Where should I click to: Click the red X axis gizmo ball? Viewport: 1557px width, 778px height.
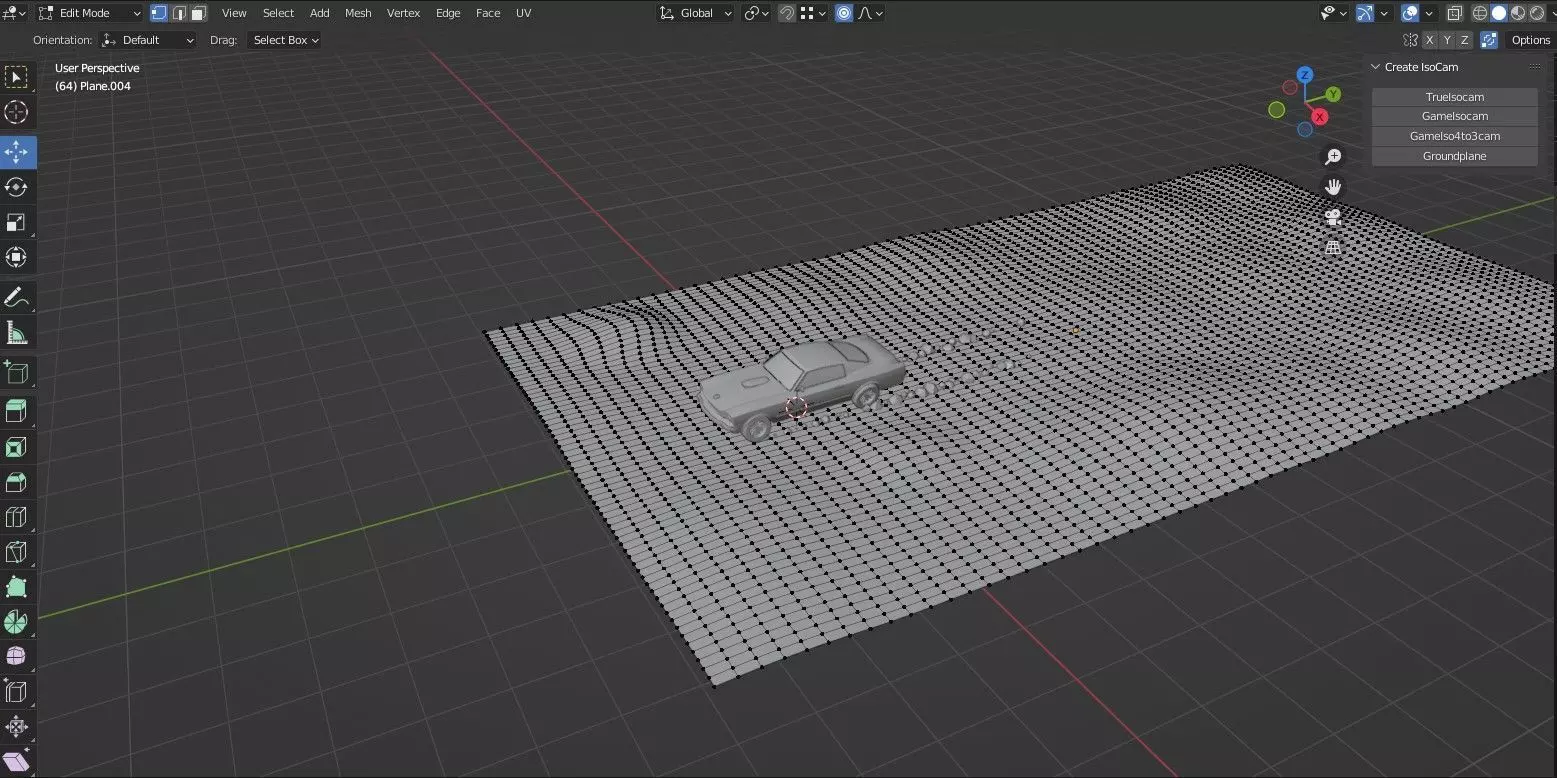[1319, 117]
